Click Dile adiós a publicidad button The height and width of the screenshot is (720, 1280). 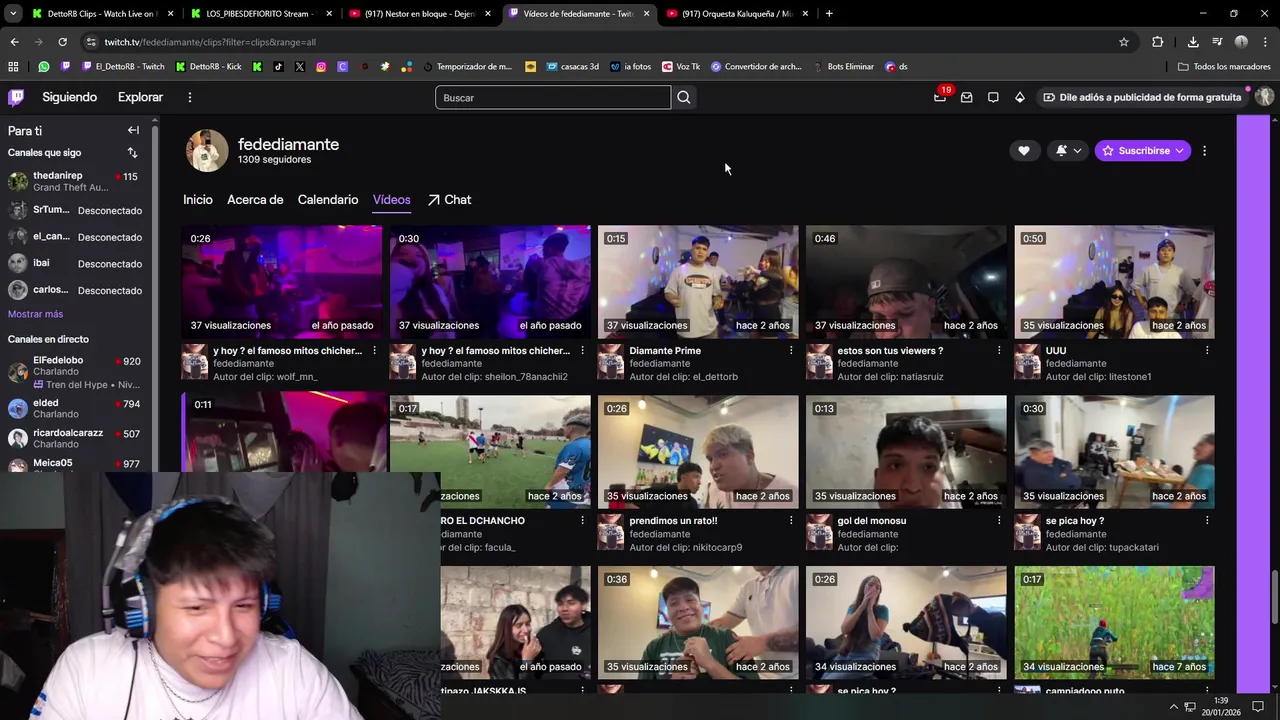click(1141, 97)
